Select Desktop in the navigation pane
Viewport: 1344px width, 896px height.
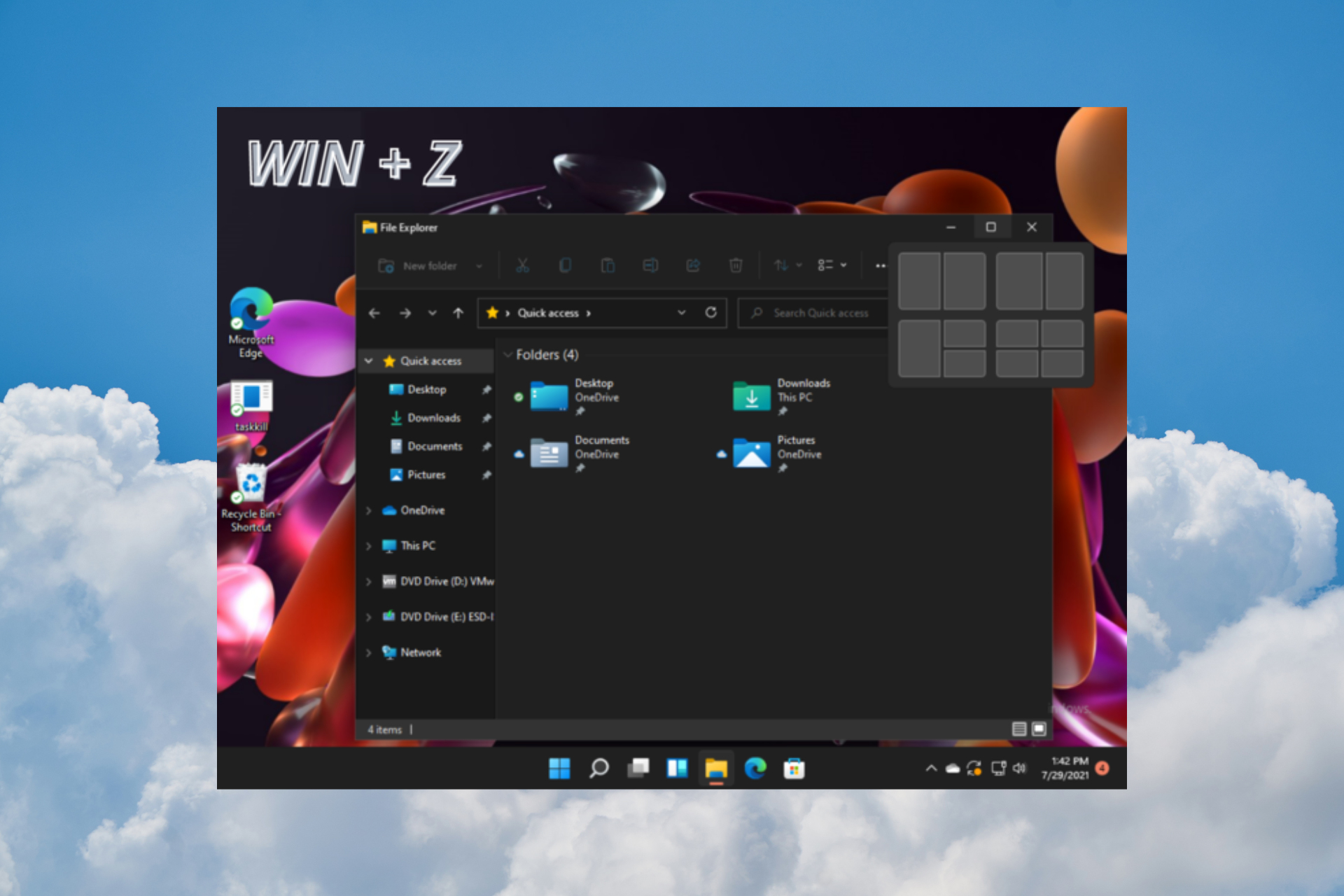point(427,389)
